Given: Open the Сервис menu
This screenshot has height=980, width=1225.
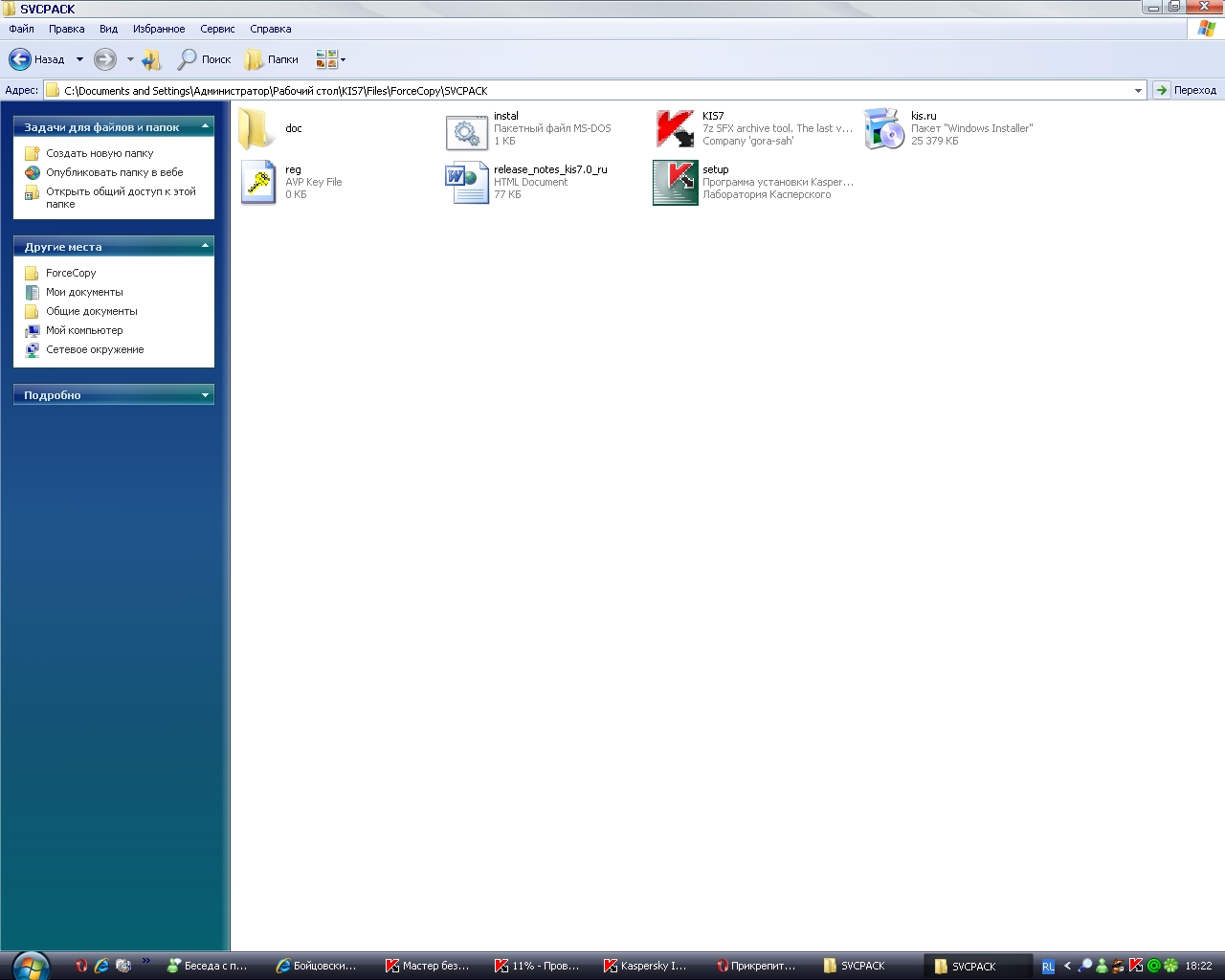Looking at the screenshot, I should pos(217,29).
